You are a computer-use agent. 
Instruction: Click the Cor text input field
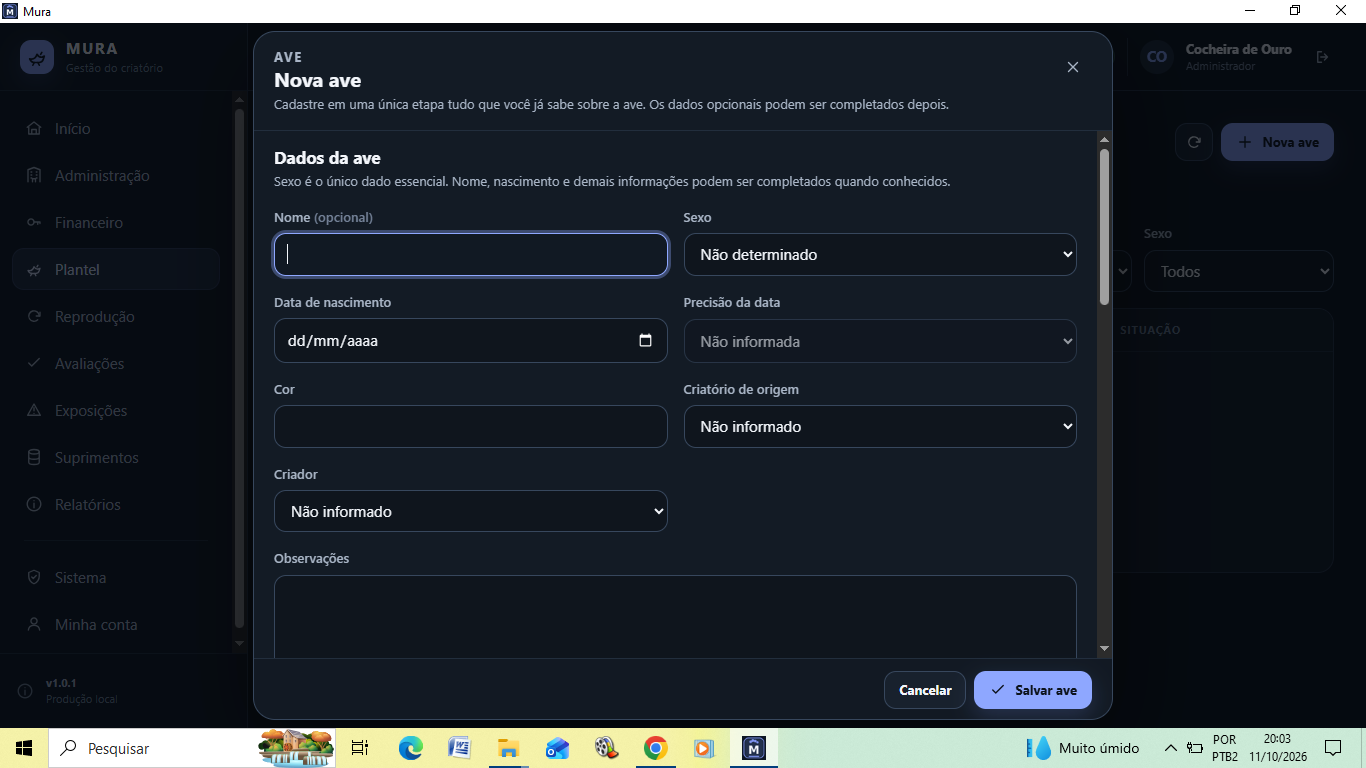(x=470, y=426)
